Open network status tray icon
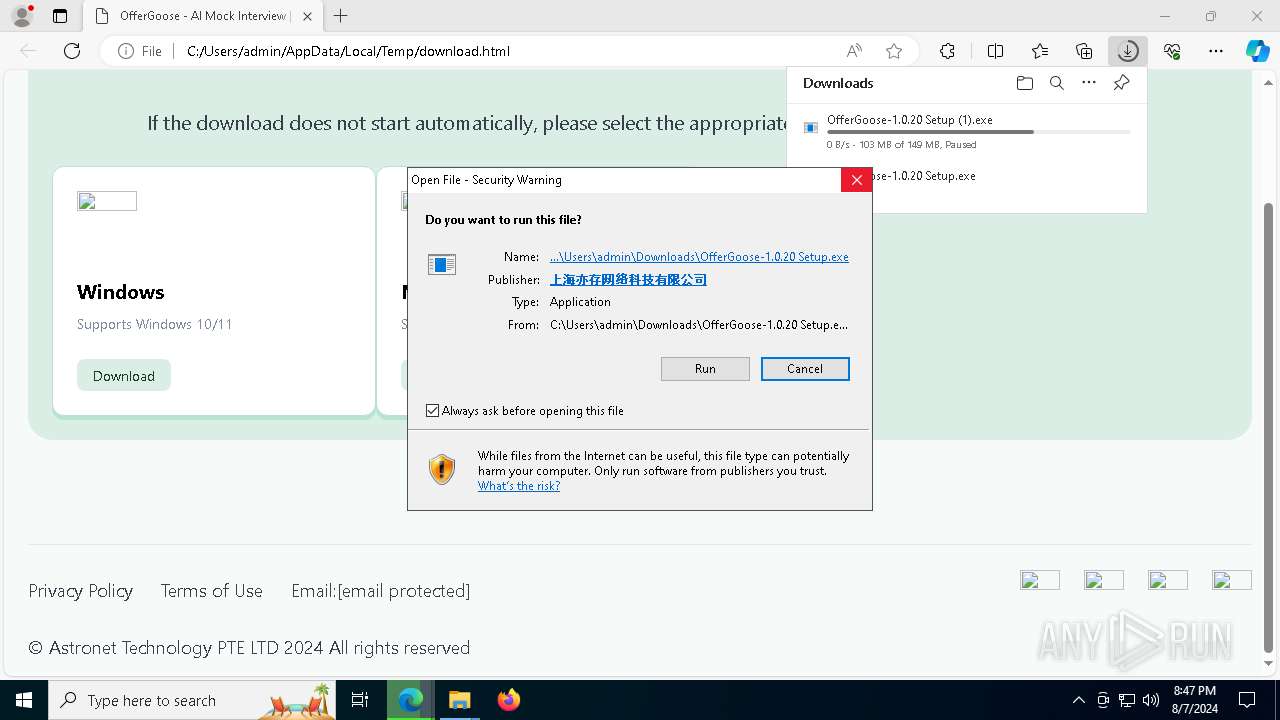 pos(1127,700)
